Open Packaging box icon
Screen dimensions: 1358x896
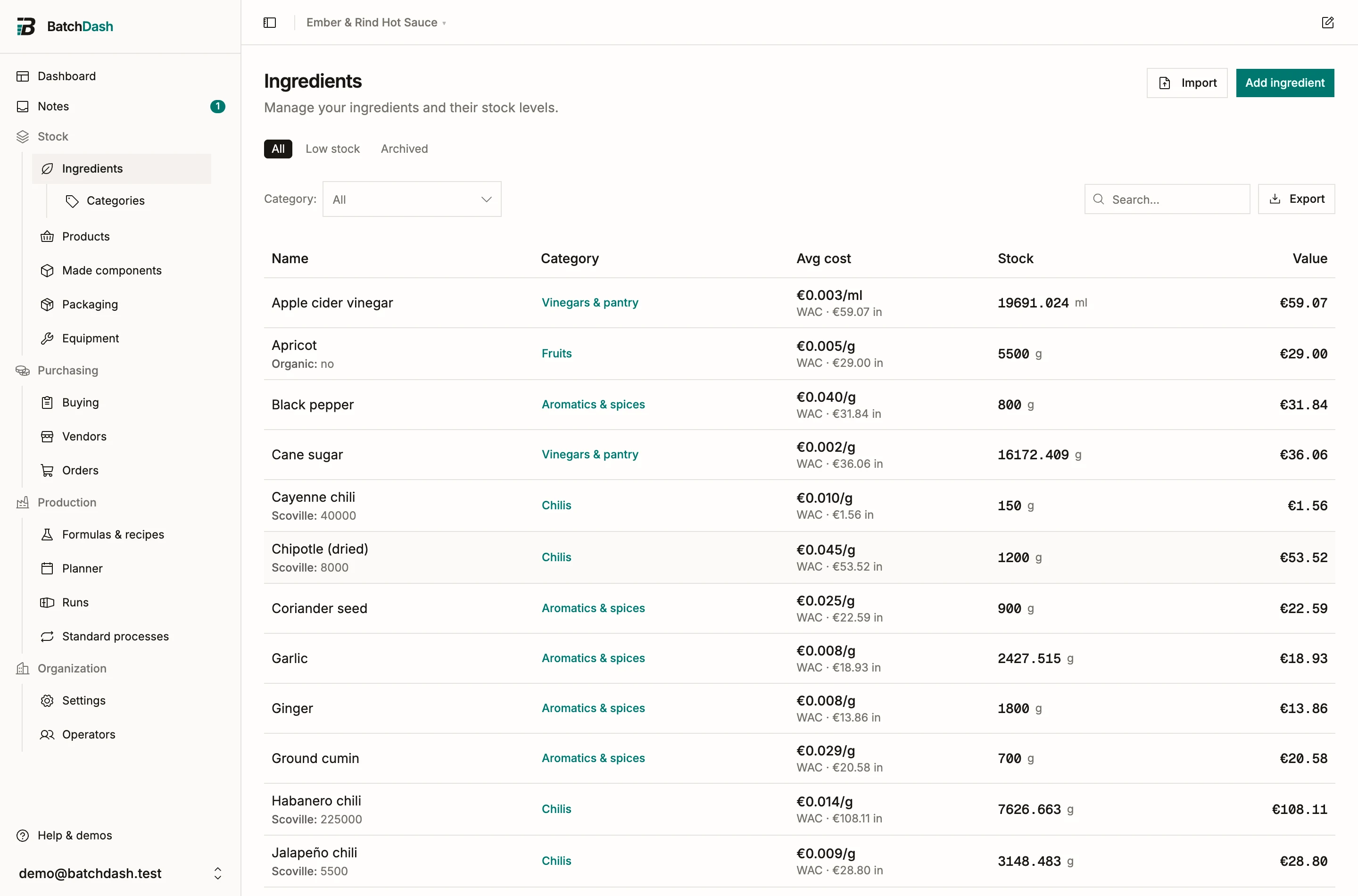48,305
